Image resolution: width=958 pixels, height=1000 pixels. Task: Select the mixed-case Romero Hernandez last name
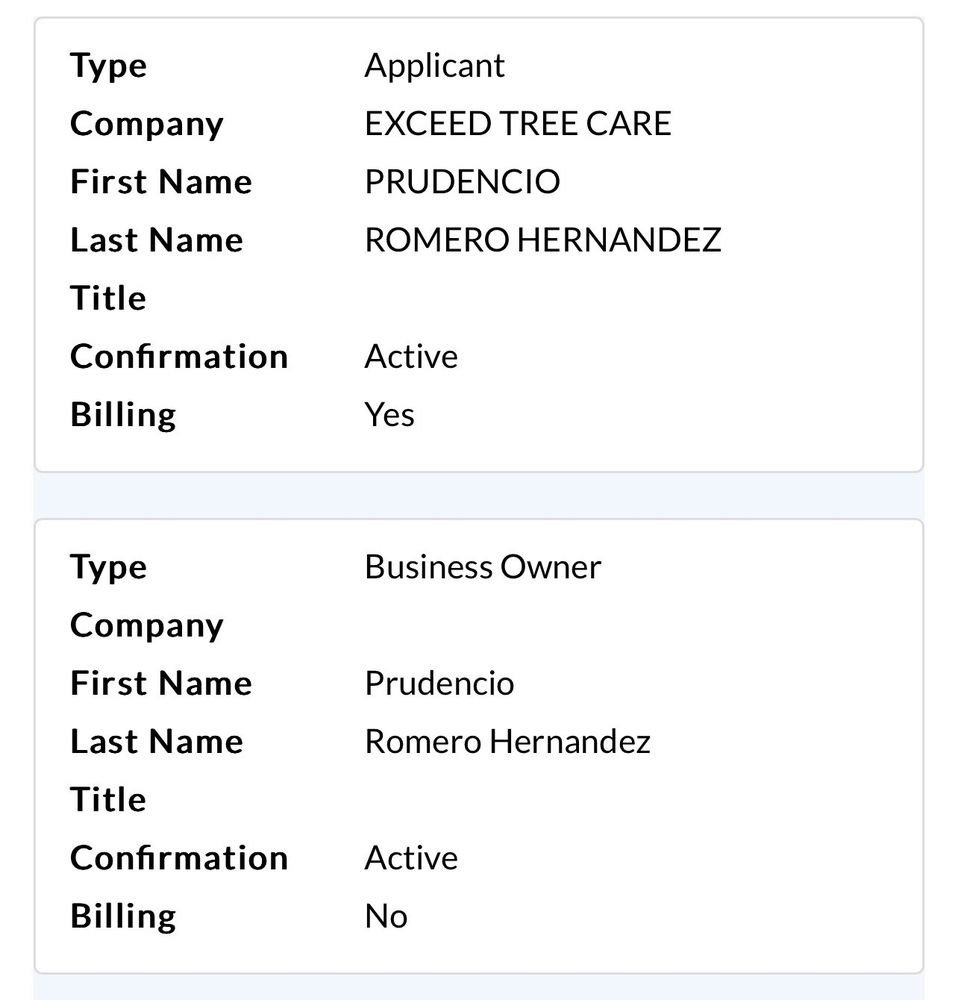click(507, 741)
